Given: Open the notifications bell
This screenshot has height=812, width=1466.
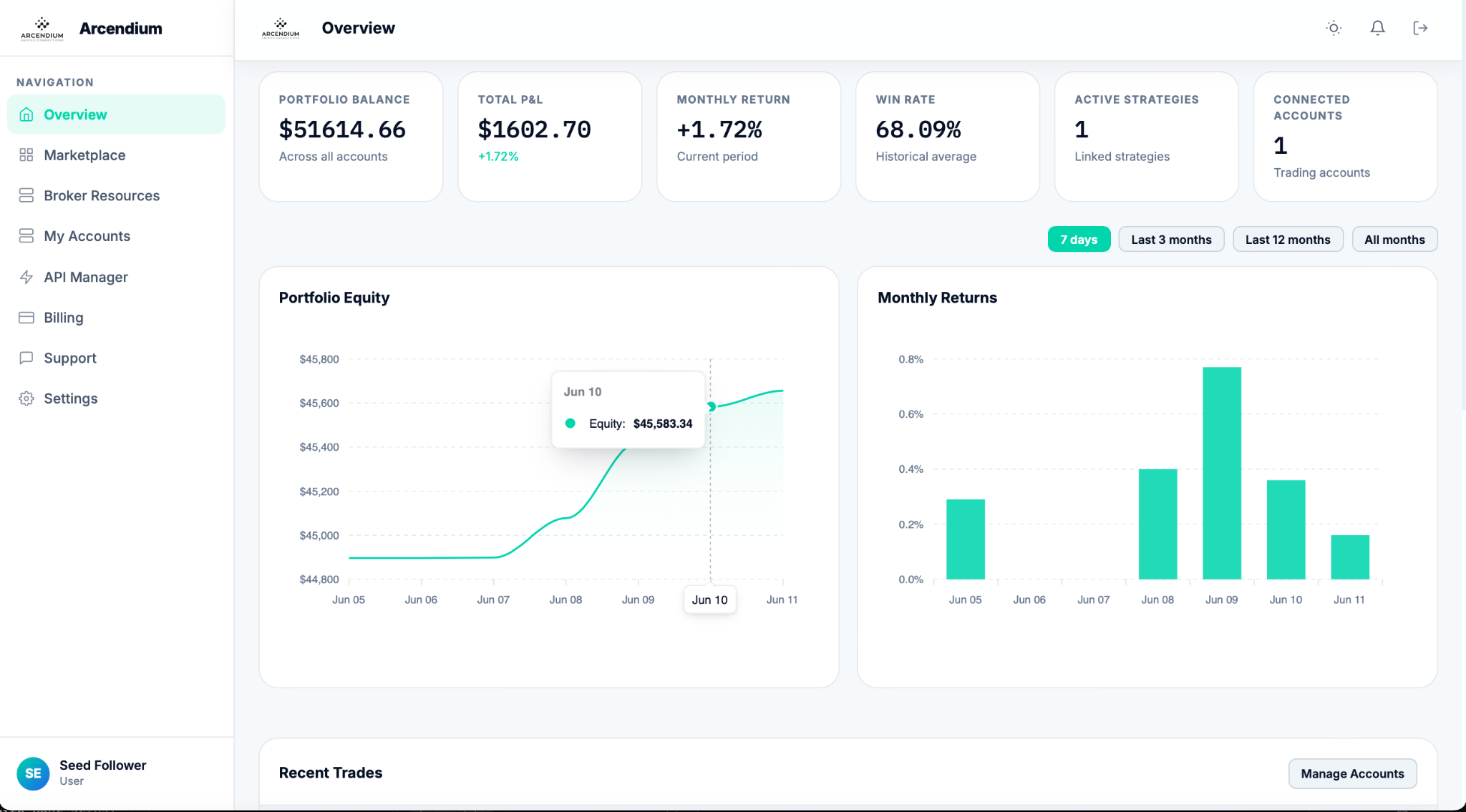Looking at the screenshot, I should click(1377, 28).
